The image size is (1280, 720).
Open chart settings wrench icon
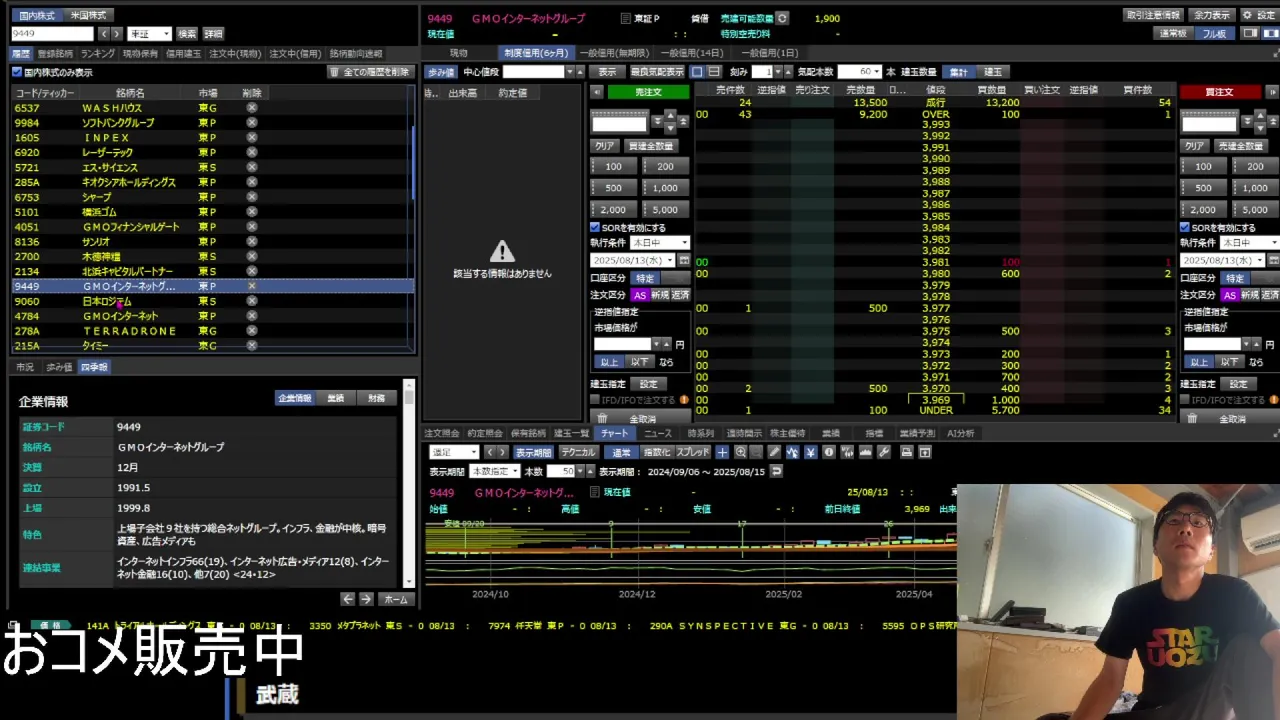click(884, 452)
